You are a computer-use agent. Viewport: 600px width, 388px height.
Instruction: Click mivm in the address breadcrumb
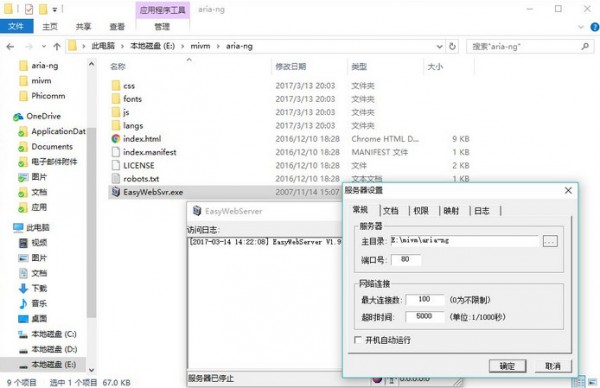point(200,46)
